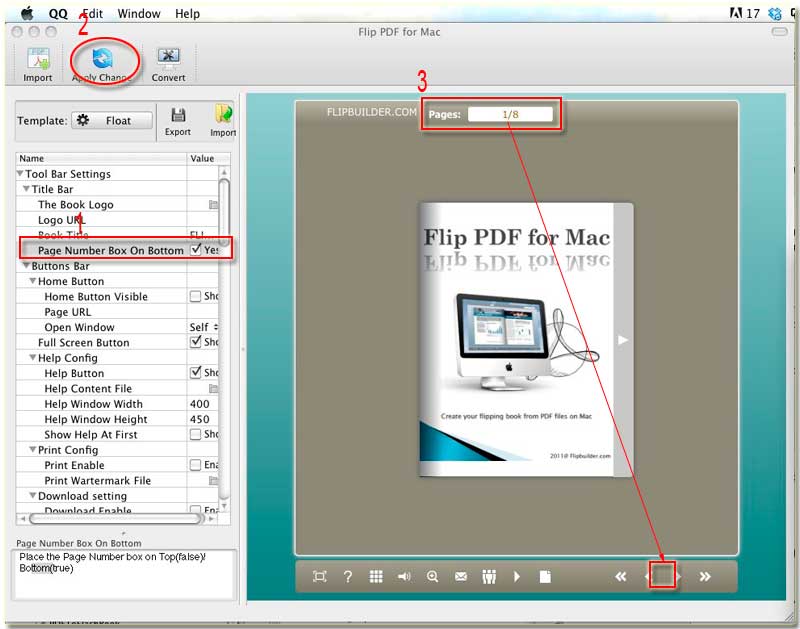The height and width of the screenshot is (629, 800).
Task: Collapse the Download setting tree node
Action: 33,495
